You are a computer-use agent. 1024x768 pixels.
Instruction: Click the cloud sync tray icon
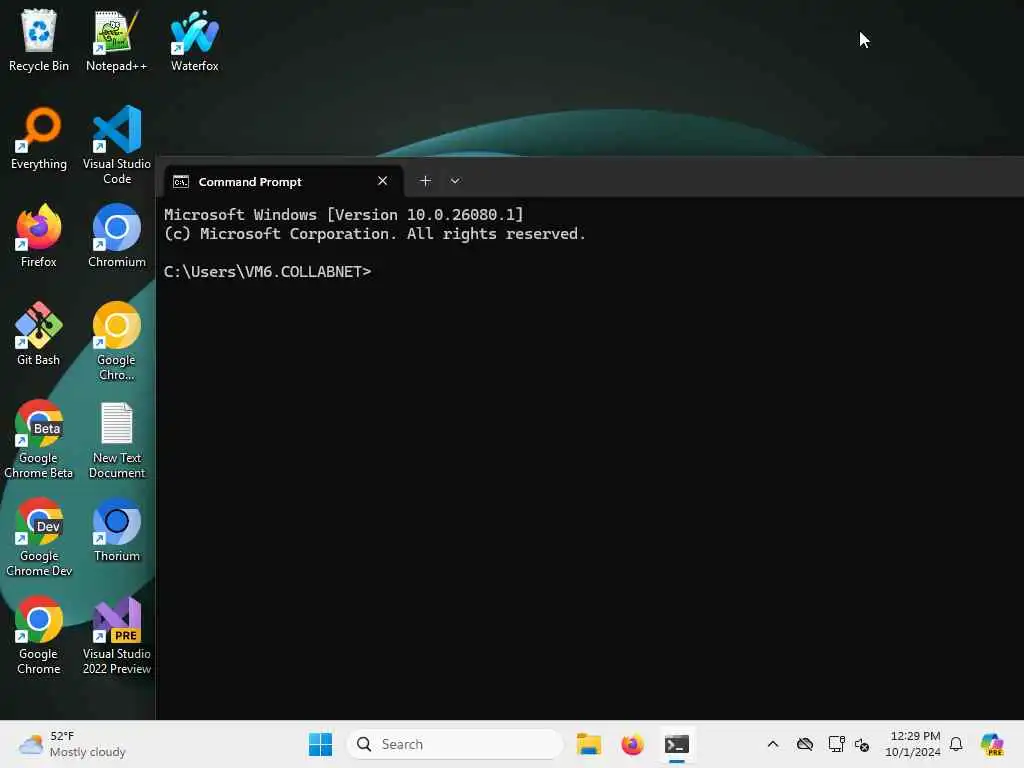pyautogui.click(x=805, y=744)
